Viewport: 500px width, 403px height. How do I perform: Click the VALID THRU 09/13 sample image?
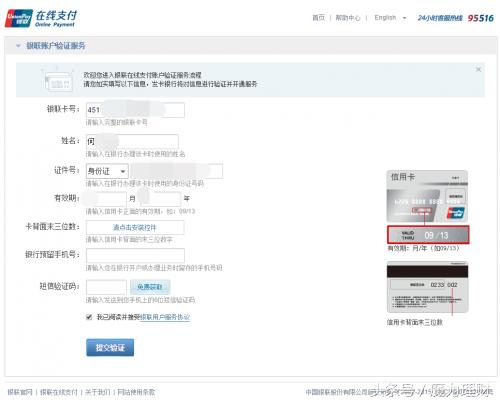coord(428,235)
